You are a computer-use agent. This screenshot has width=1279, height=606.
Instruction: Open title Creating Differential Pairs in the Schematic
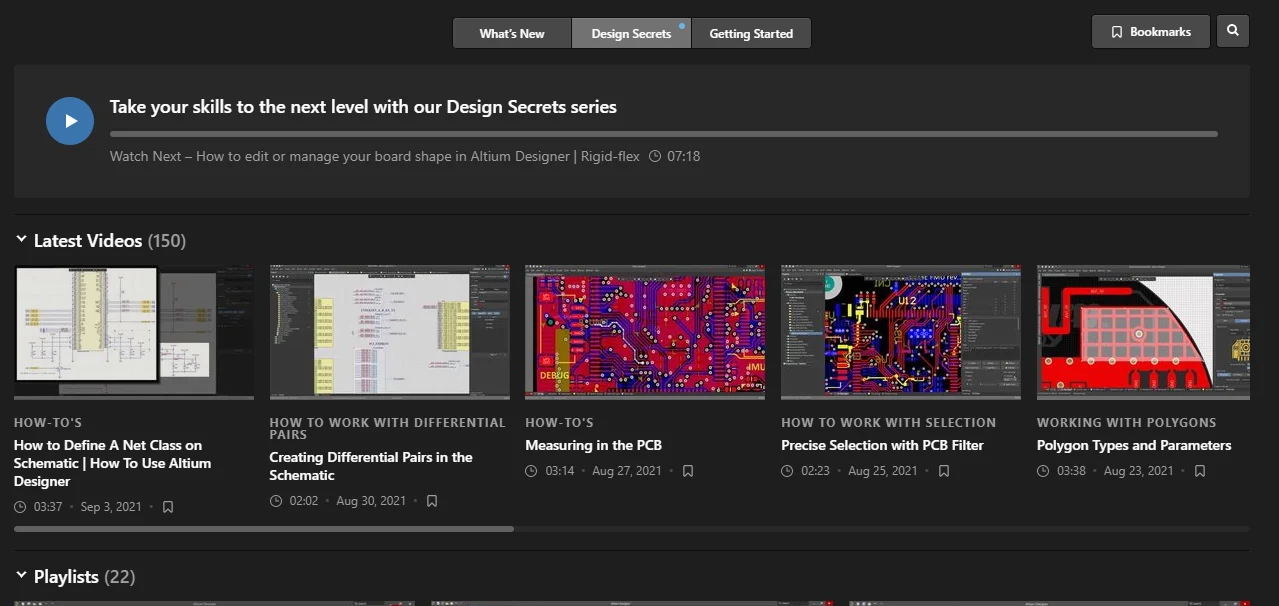371,466
